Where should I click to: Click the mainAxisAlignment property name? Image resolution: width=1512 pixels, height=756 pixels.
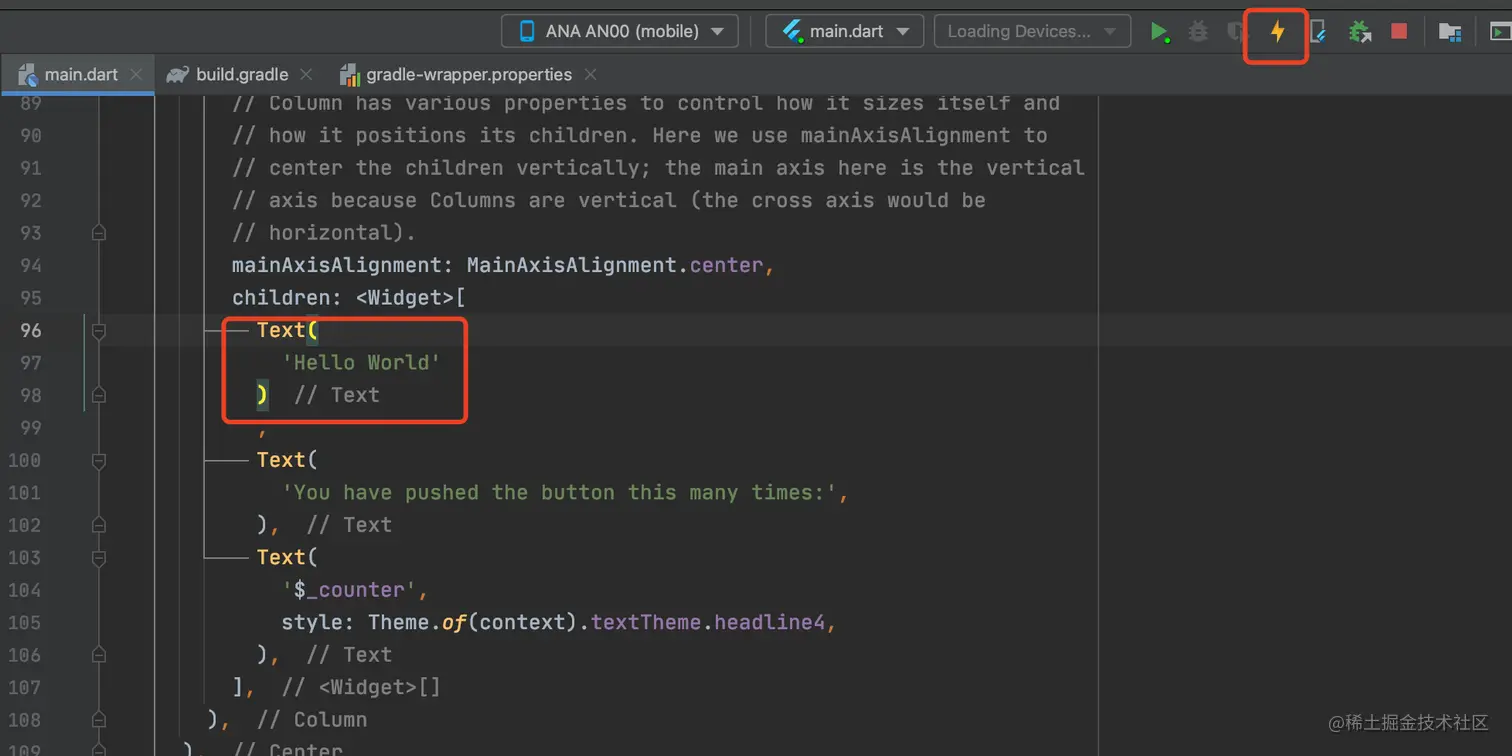pos(338,265)
